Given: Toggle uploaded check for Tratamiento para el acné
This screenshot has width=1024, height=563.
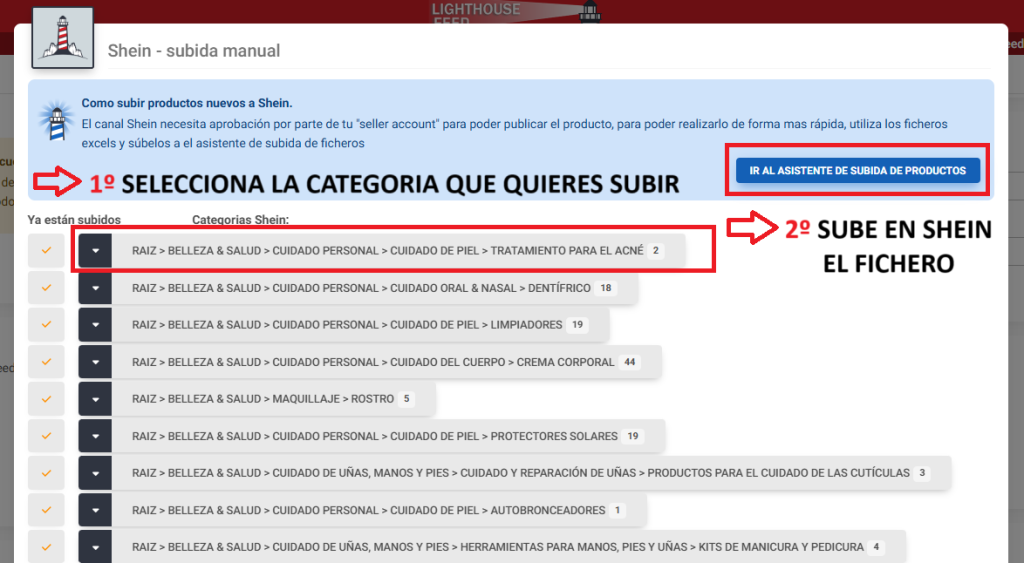Looking at the screenshot, I should tap(46, 251).
